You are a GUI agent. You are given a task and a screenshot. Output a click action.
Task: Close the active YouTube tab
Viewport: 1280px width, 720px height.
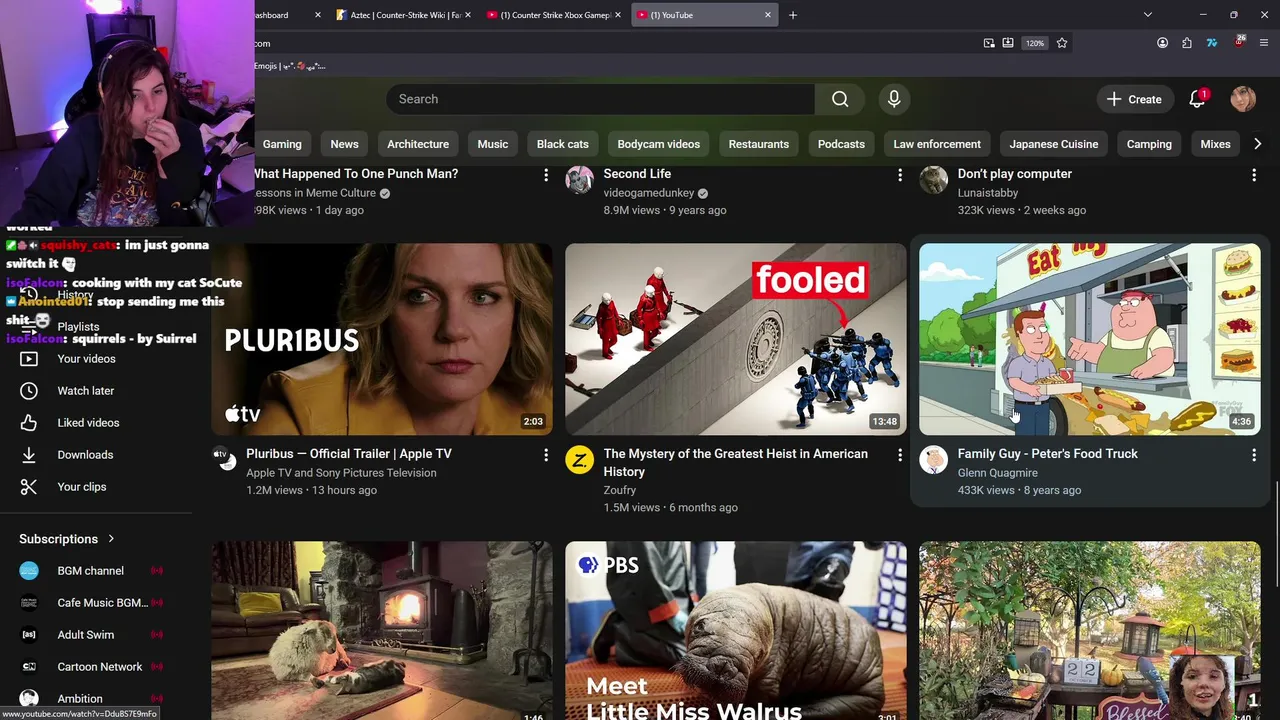[x=768, y=15]
